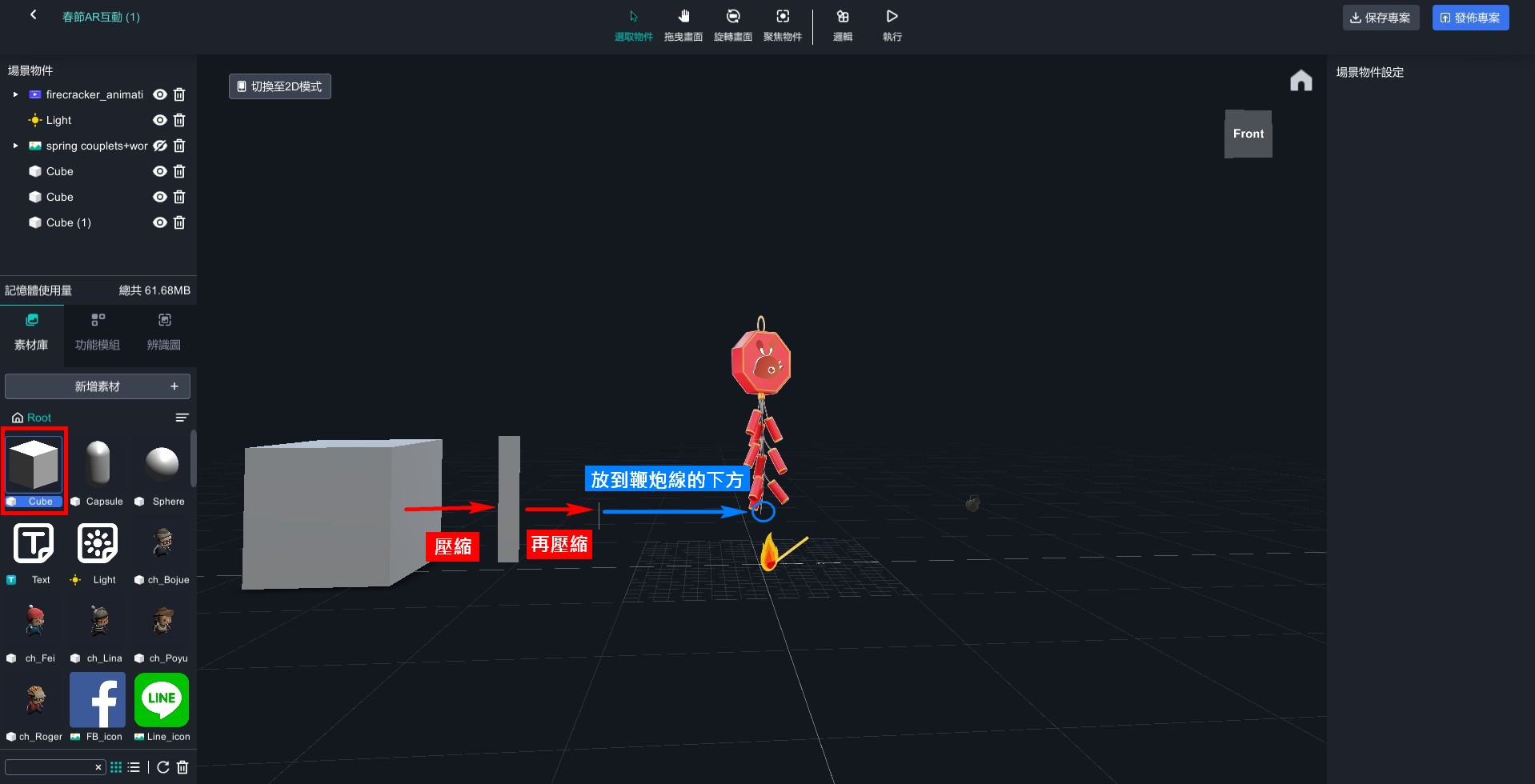
Task: Activate the 旋轉畫面 rotate view tool
Action: pos(732,24)
